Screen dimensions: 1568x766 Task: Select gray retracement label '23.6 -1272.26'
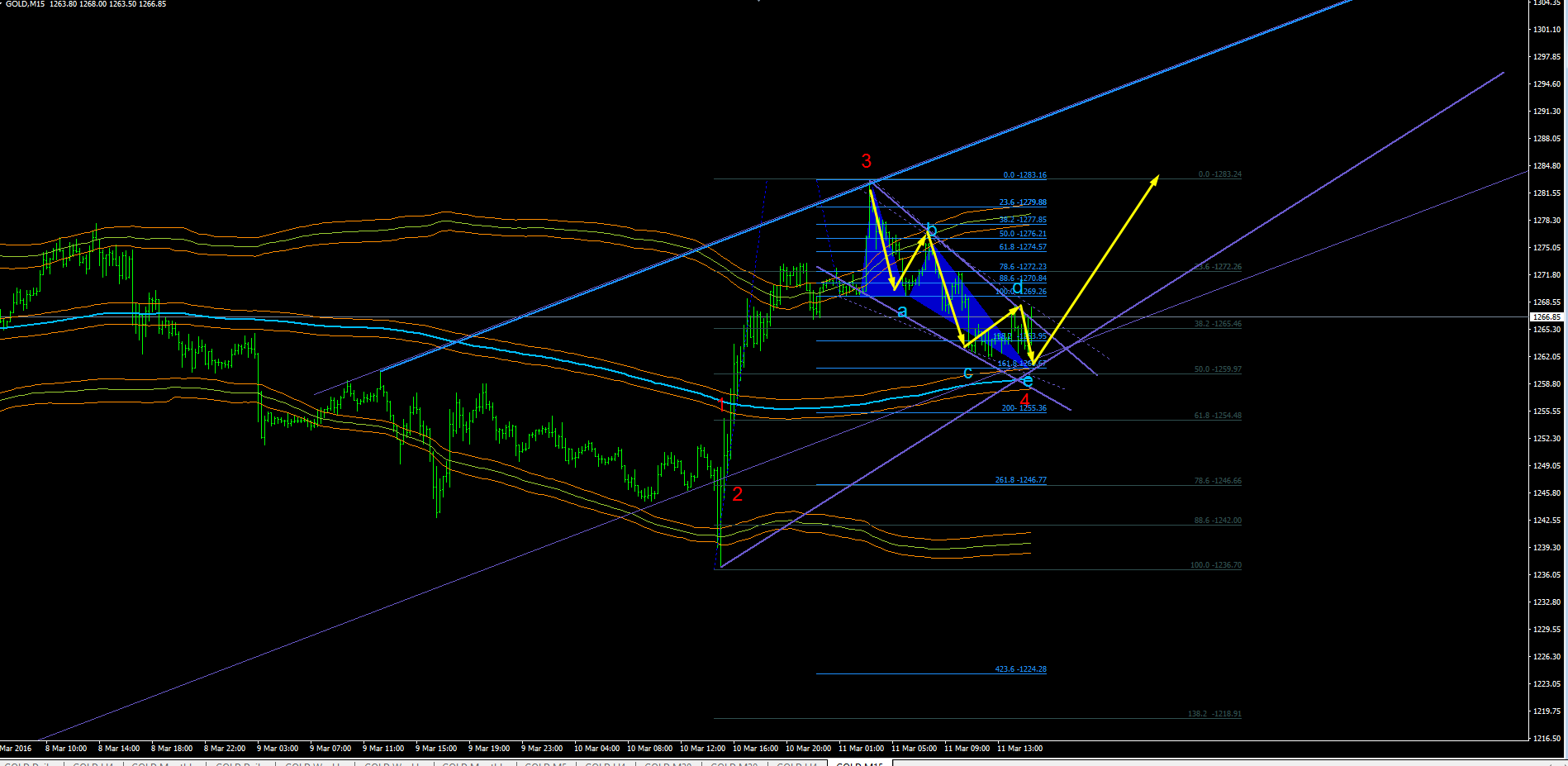click(x=1218, y=267)
